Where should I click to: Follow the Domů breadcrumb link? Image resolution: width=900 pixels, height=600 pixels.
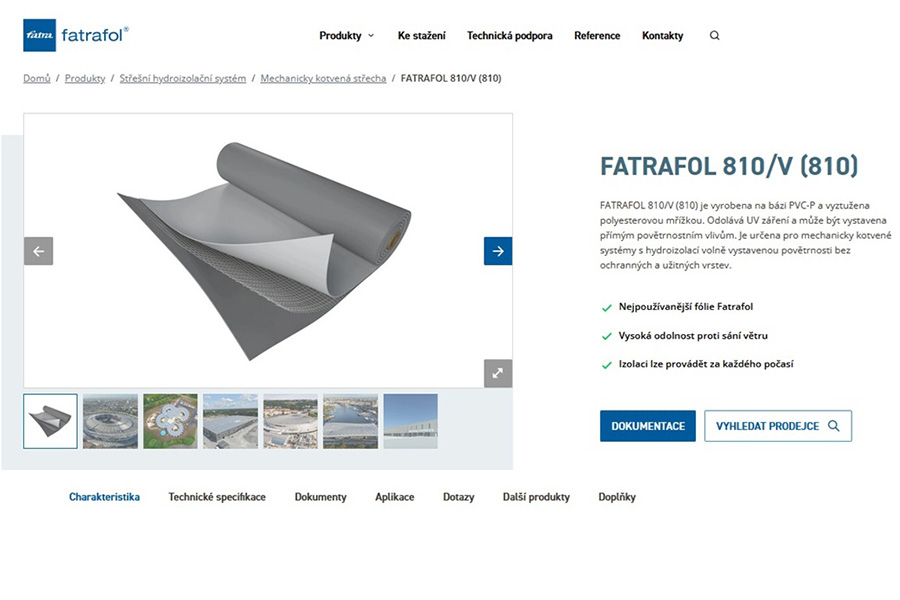pos(37,78)
